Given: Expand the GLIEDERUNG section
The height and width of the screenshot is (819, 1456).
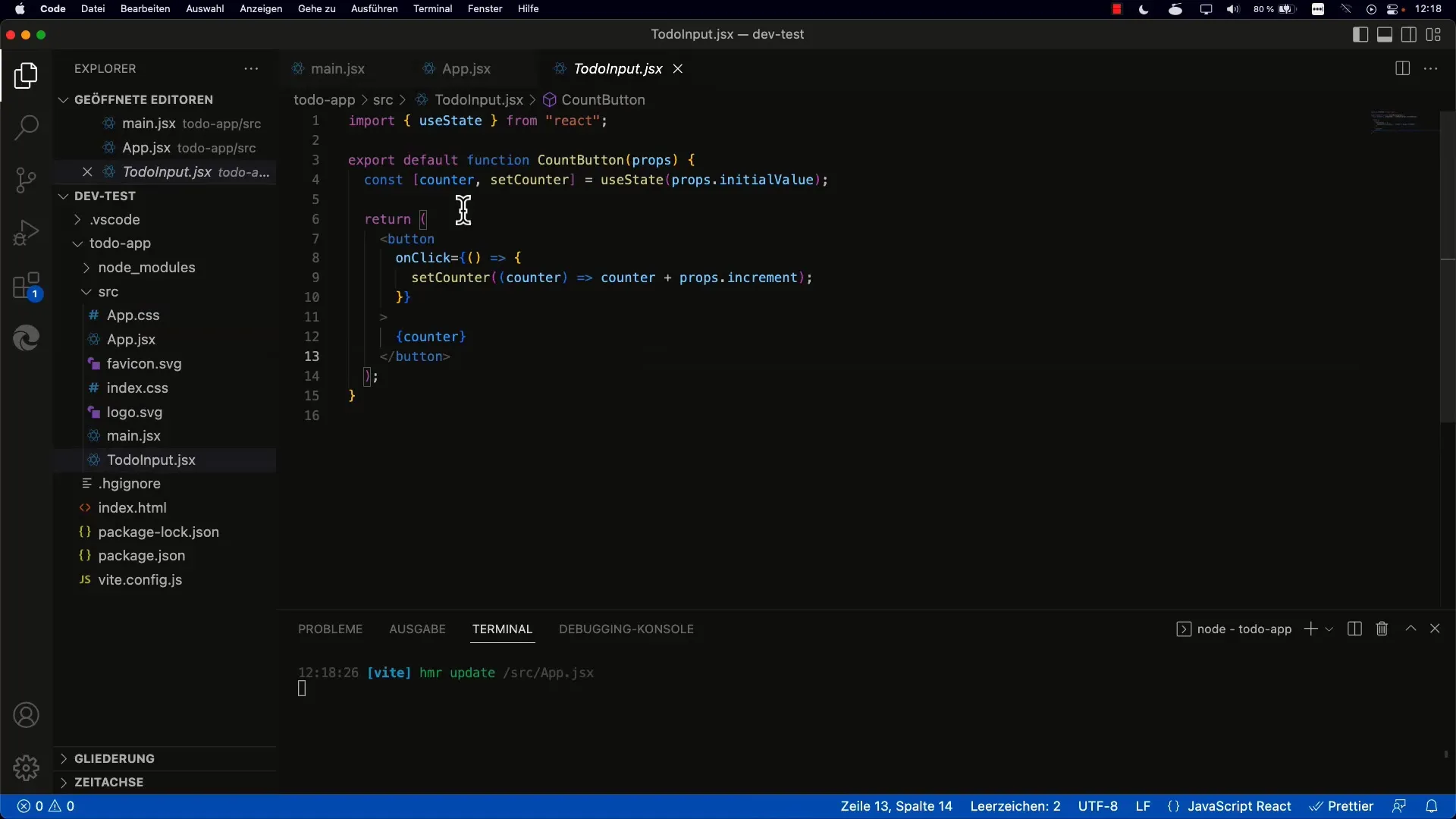Looking at the screenshot, I should coord(114,758).
